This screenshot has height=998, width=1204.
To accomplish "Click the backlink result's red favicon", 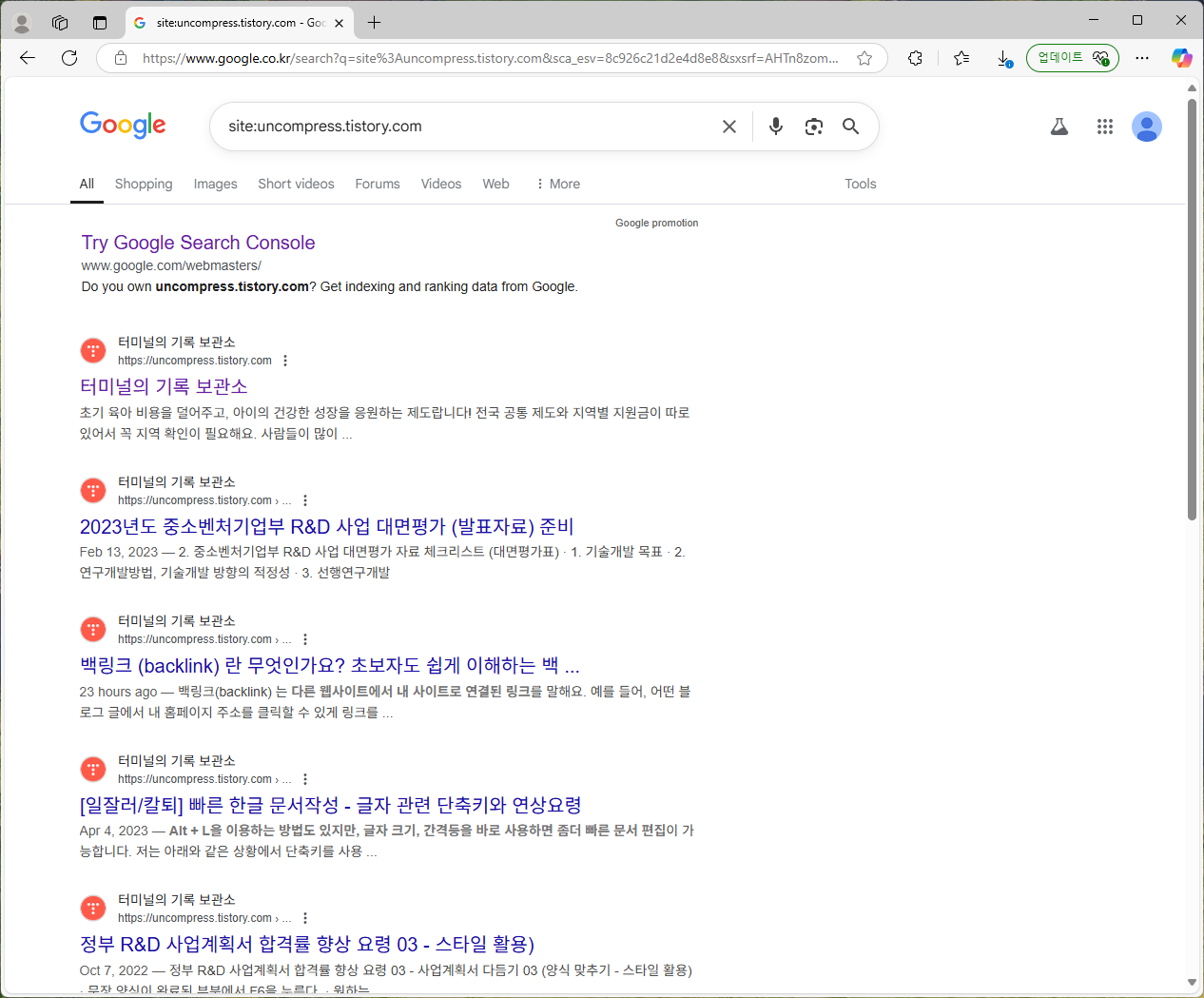I will (93, 630).
